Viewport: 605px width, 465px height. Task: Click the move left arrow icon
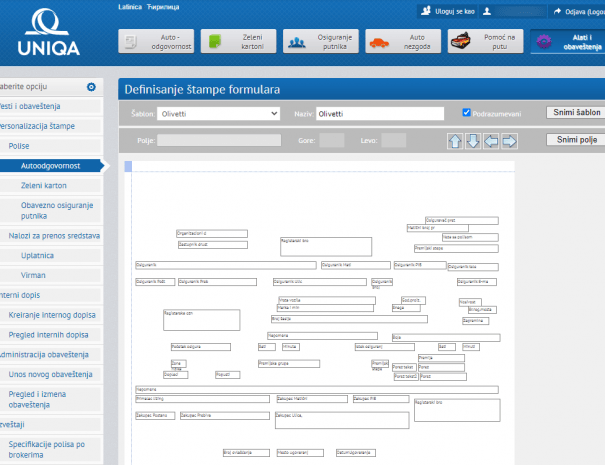point(491,141)
